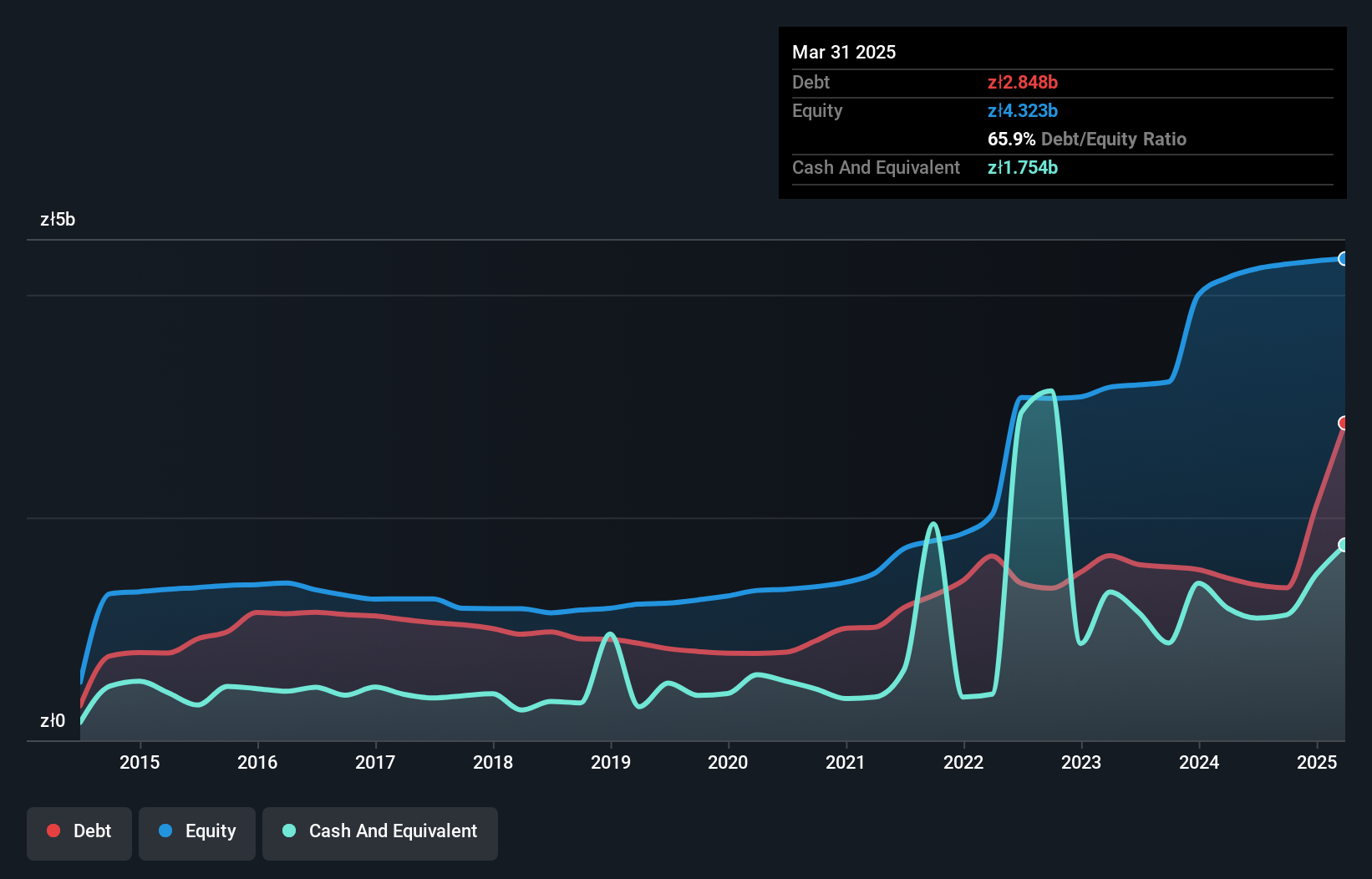Select the 2025 axis label
The image size is (1372, 879).
click(1317, 762)
